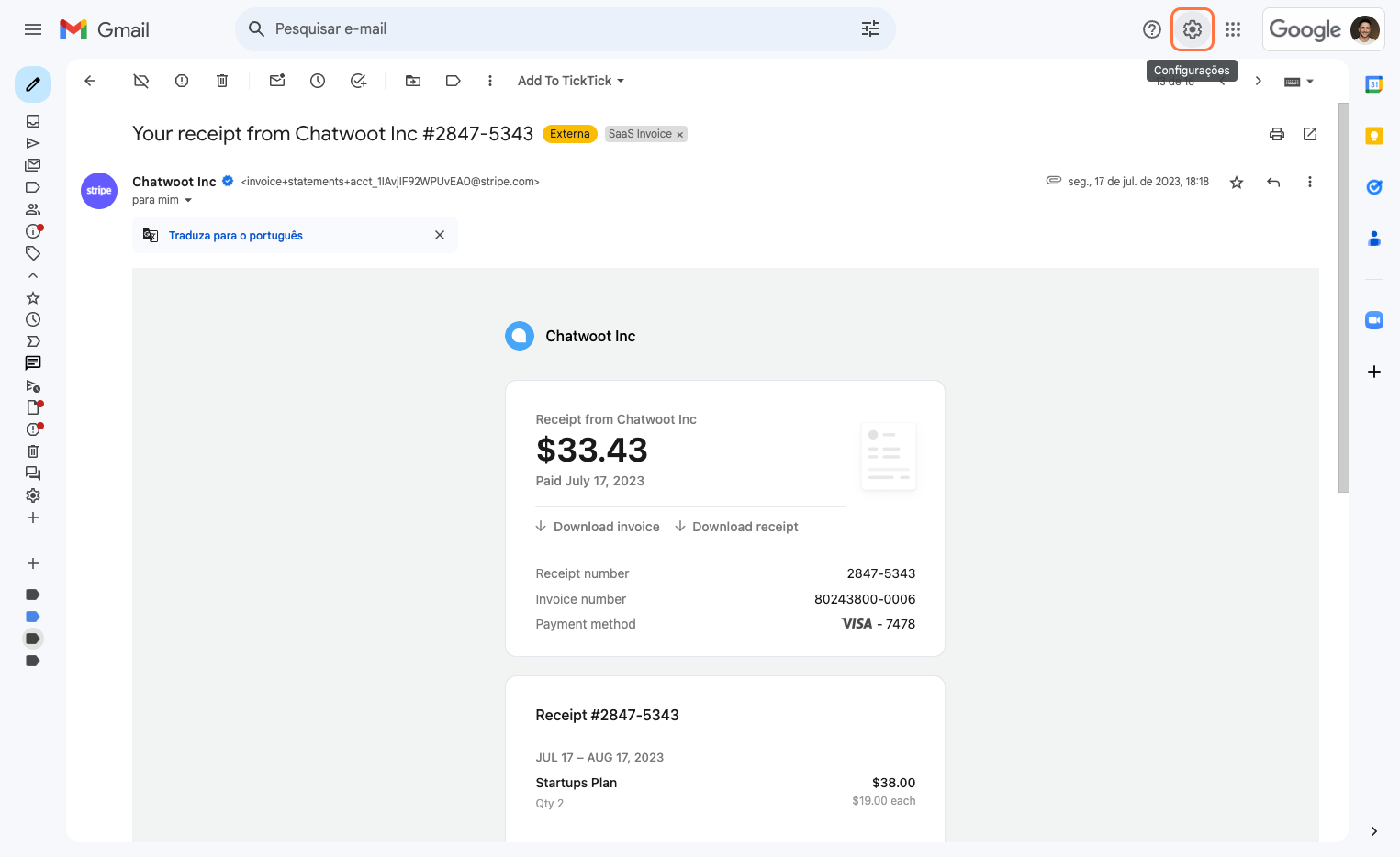Open Sent mail in the sidebar
This screenshot has width=1400, height=857.
tap(33, 143)
